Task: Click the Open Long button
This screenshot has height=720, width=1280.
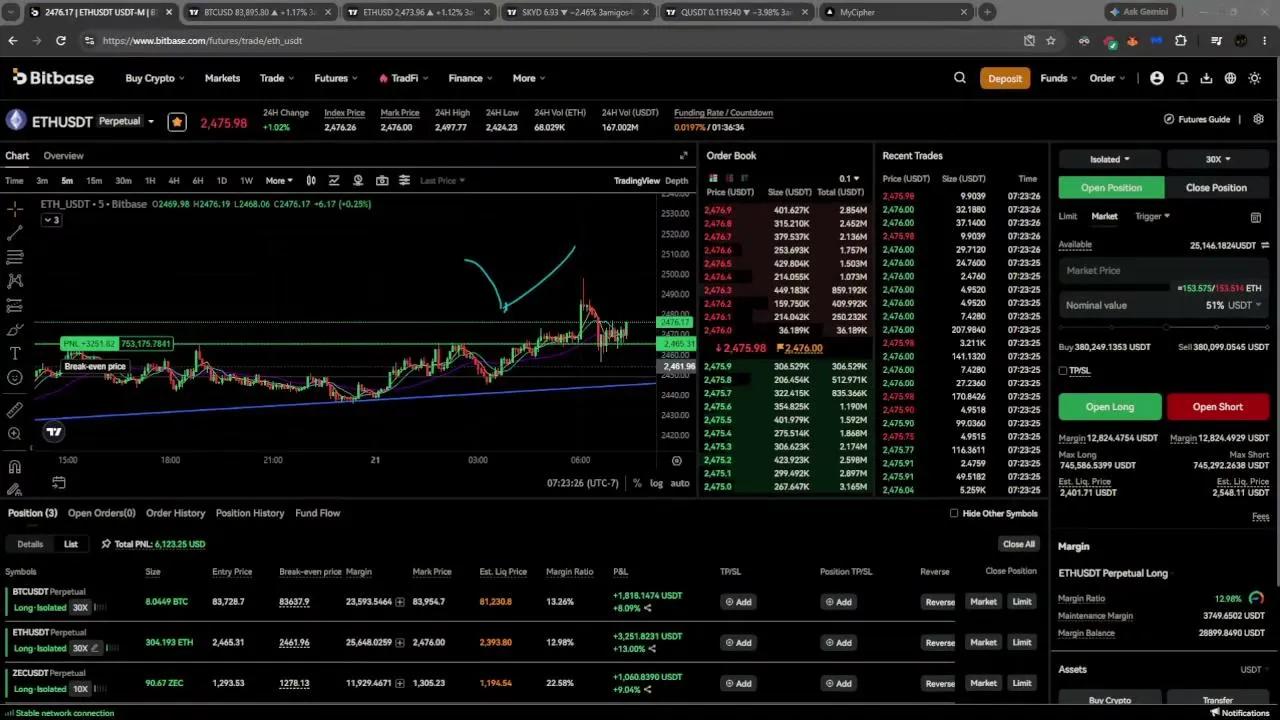Action: [x=1110, y=407]
